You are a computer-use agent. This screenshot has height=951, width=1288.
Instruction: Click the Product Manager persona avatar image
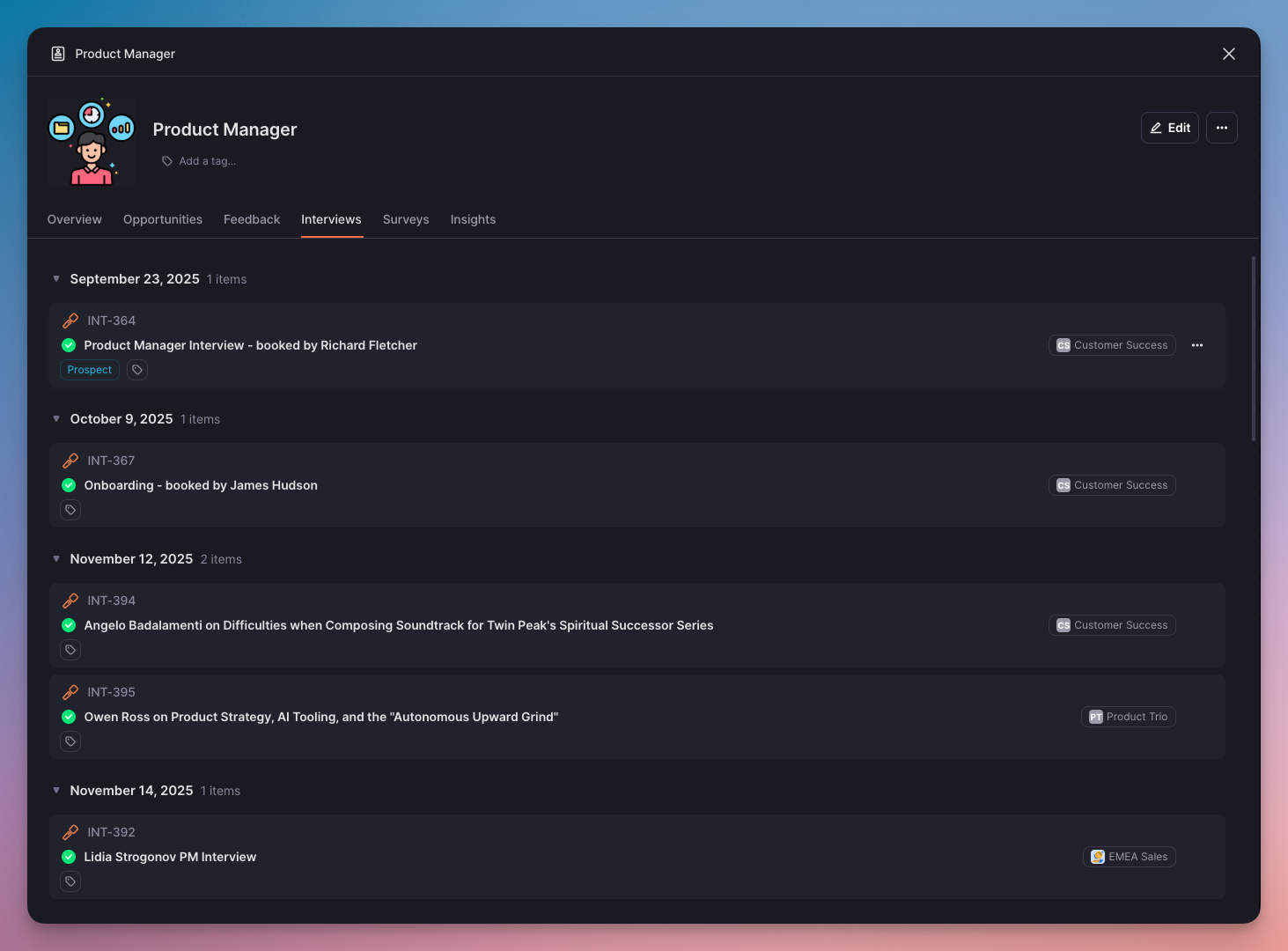pos(92,142)
